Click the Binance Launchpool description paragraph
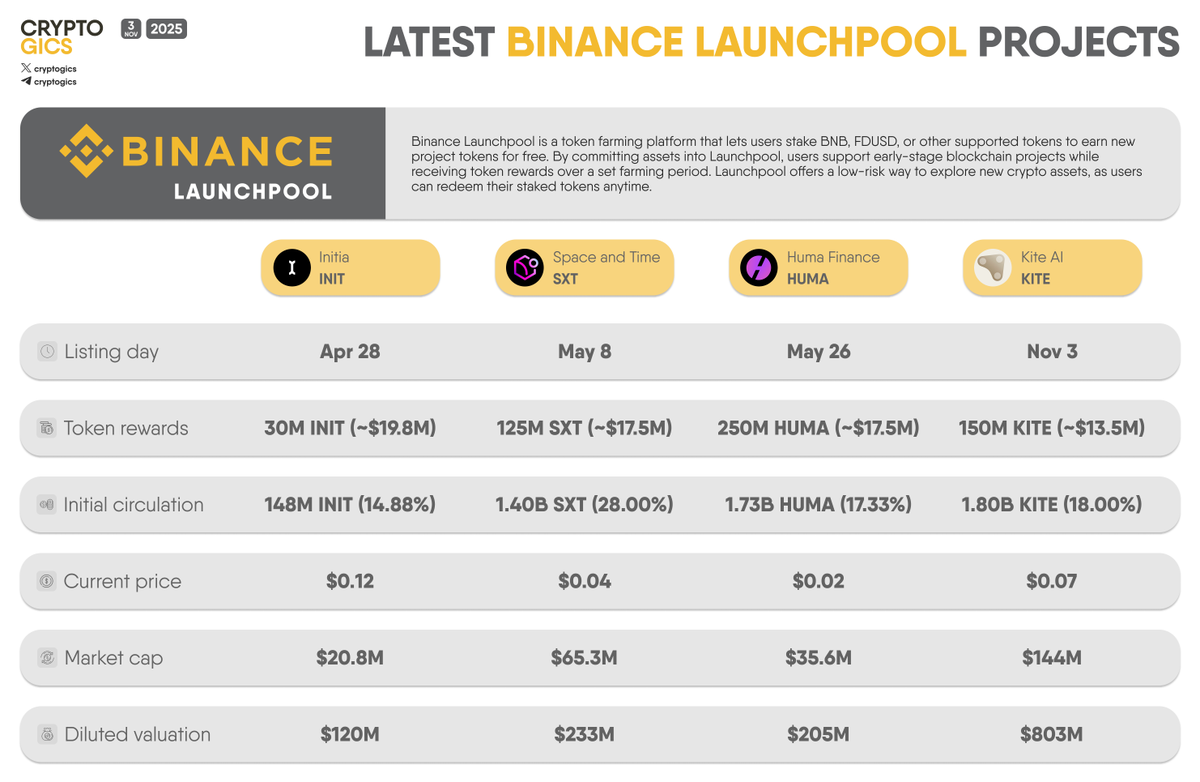 776,164
